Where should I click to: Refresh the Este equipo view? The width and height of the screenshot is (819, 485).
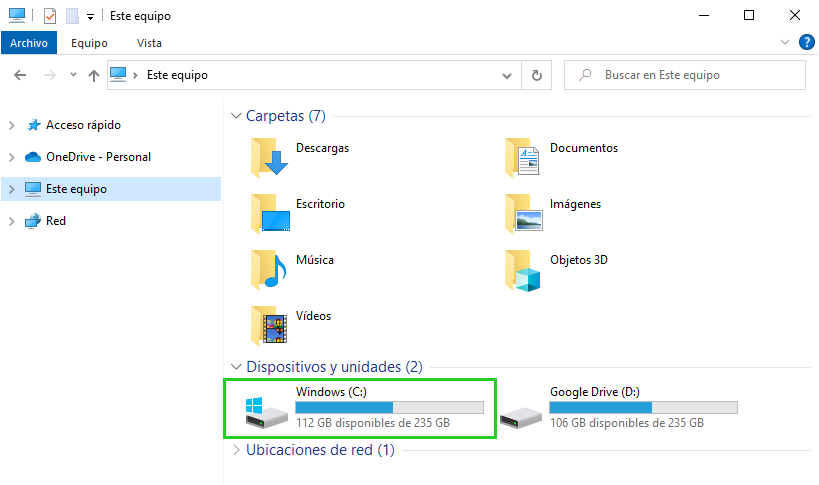(536, 75)
